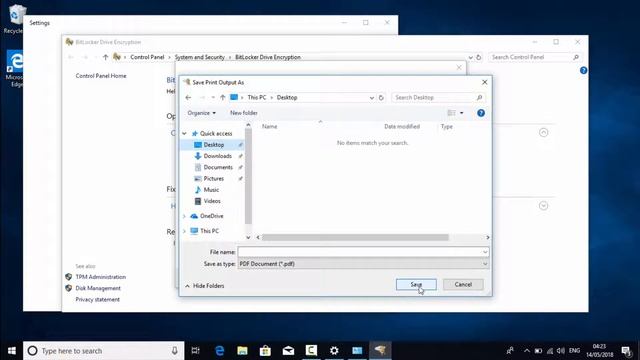Viewport: 640px width, 360px height.
Task: Open the Privacy statement link
Action: tap(98, 300)
